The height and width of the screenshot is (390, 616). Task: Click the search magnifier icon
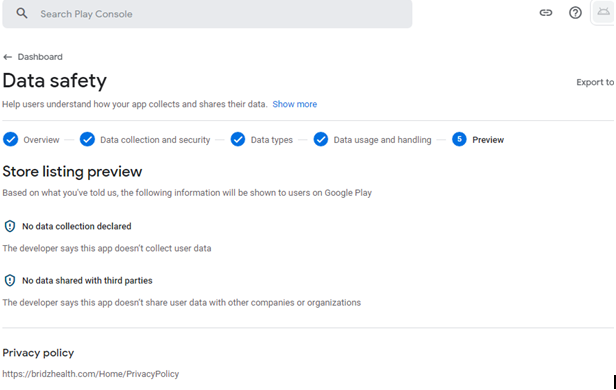point(22,13)
